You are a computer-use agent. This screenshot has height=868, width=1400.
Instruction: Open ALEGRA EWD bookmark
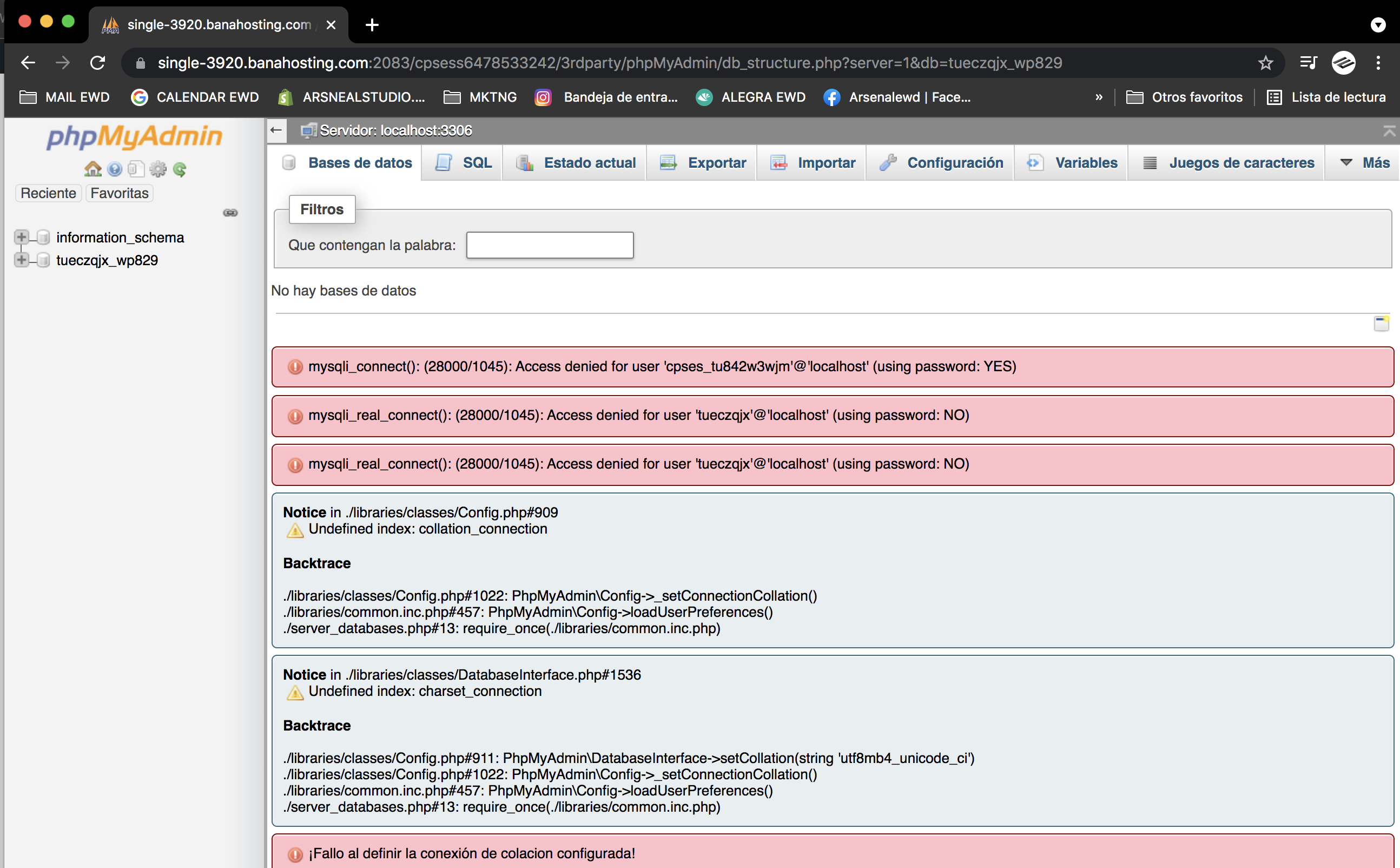(x=750, y=97)
